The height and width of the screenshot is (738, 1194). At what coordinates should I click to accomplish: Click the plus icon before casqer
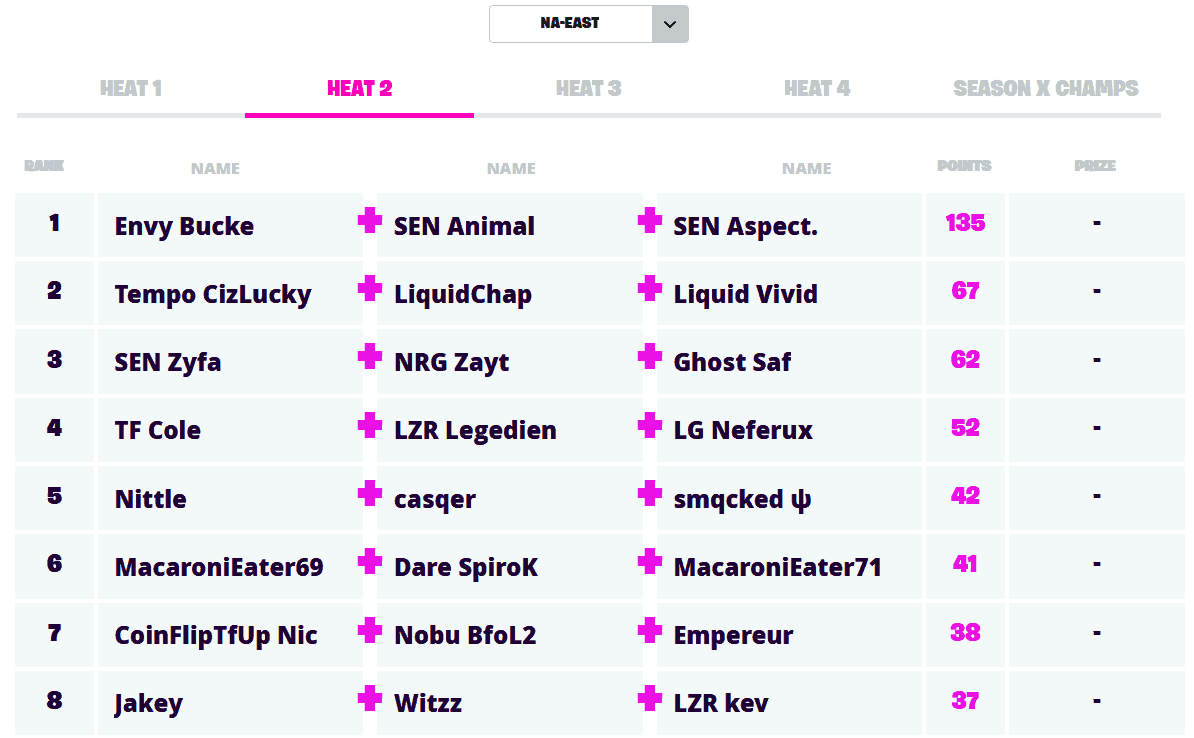[370, 493]
